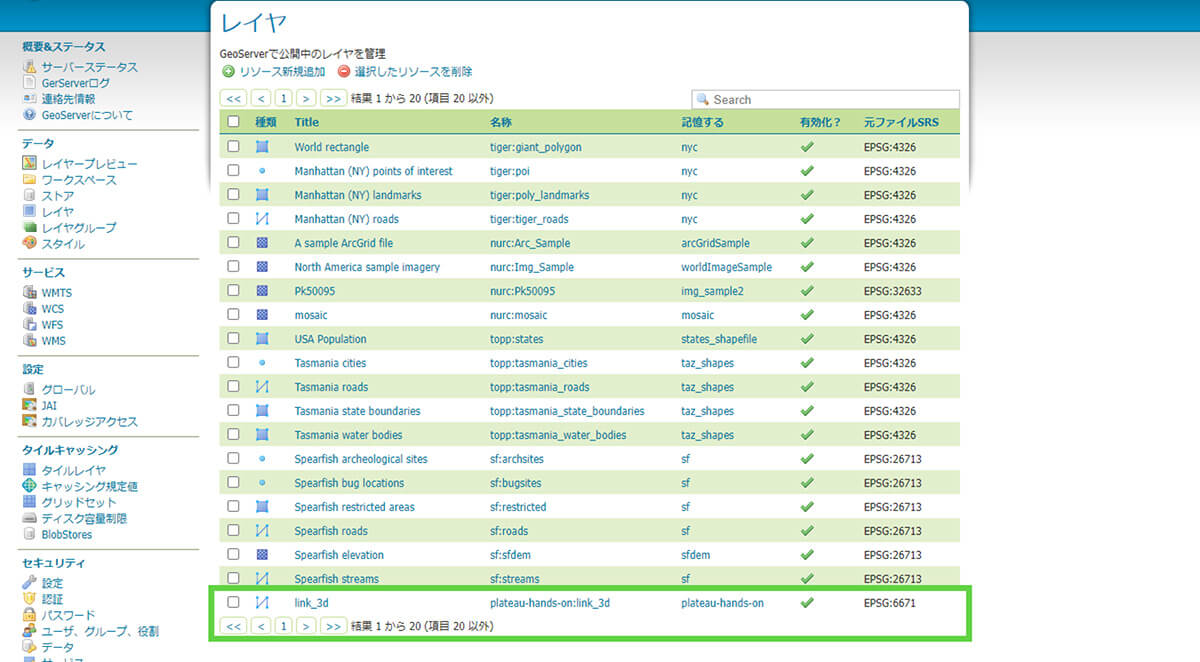Click the EPSG:32633 SRS cell

893,291
